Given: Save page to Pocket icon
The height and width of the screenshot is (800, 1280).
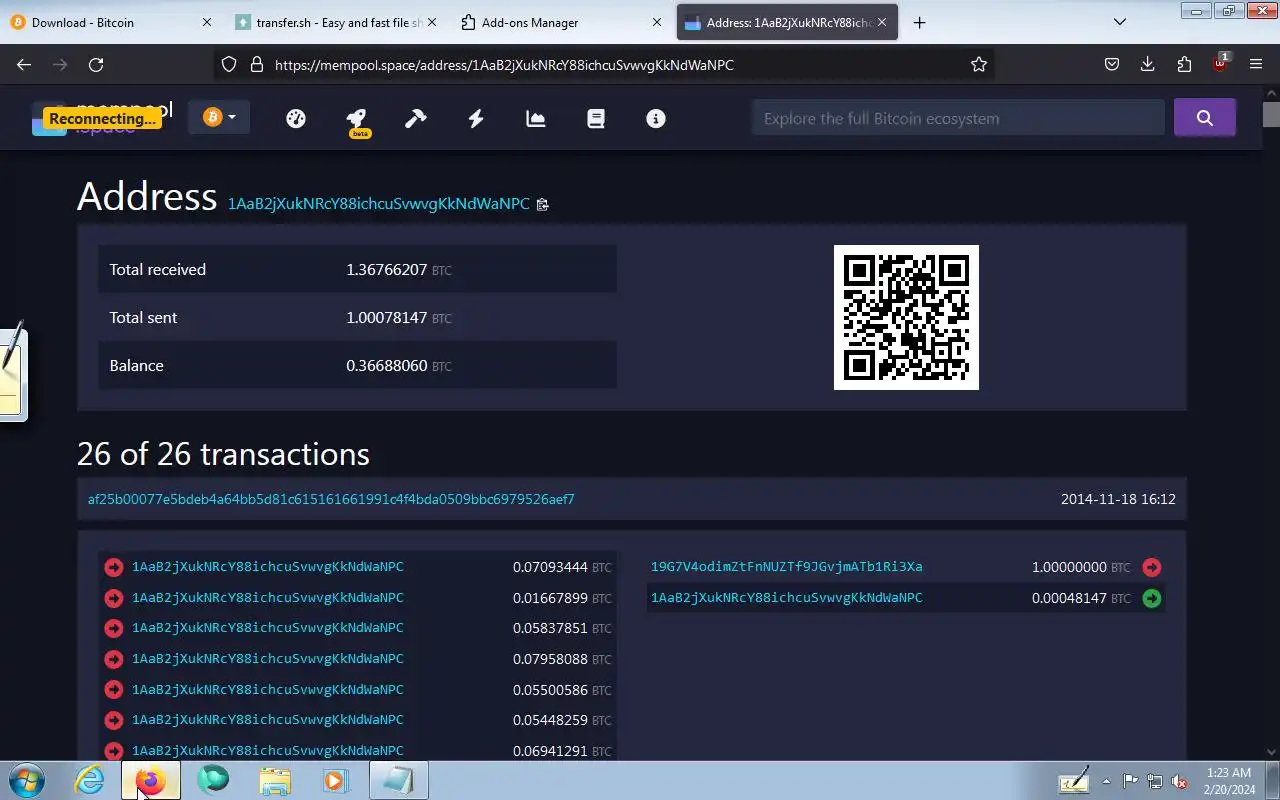Looking at the screenshot, I should [1111, 64].
